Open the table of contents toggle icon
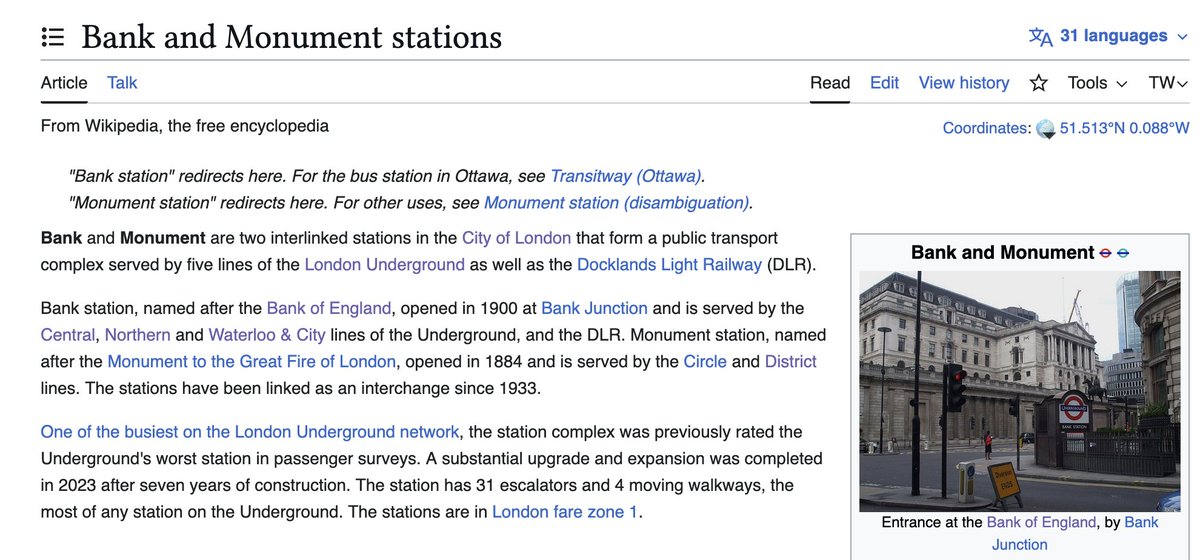 52,37
